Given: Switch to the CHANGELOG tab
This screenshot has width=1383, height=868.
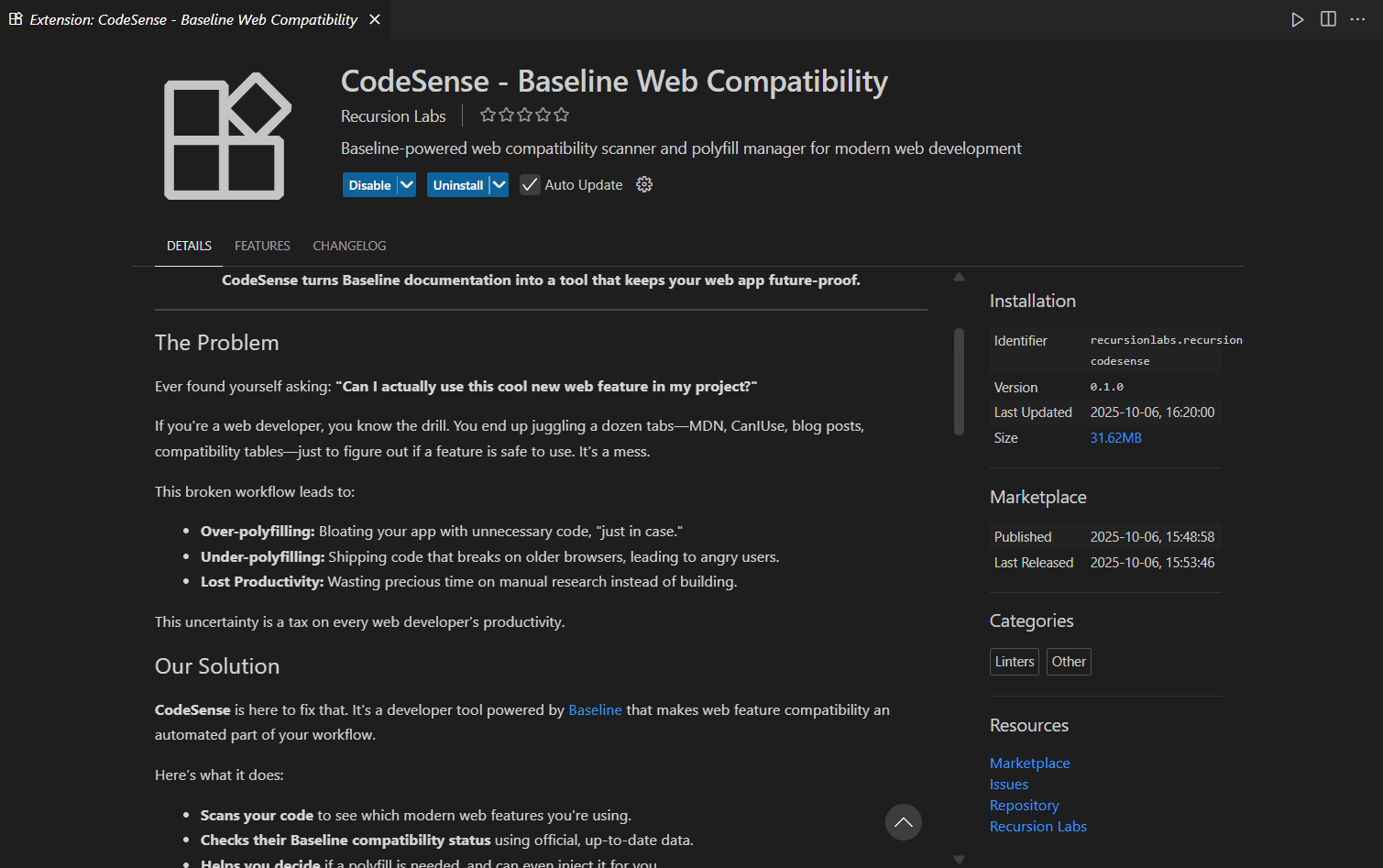Looking at the screenshot, I should [x=349, y=245].
